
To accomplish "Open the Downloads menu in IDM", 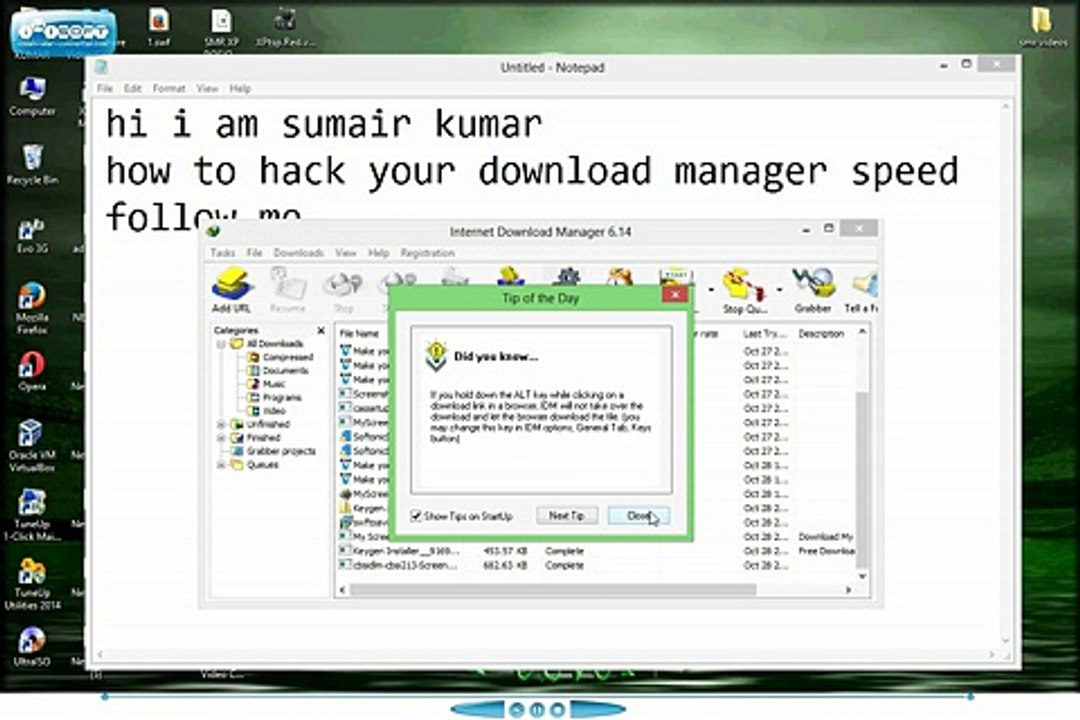I will click(x=298, y=253).
